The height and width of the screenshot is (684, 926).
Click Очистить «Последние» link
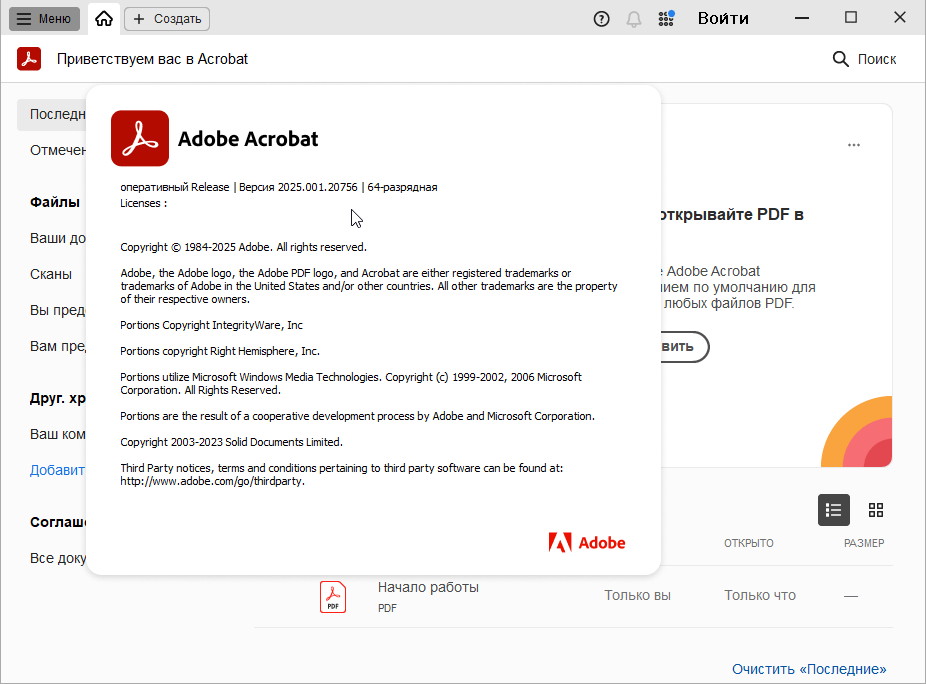click(808, 669)
